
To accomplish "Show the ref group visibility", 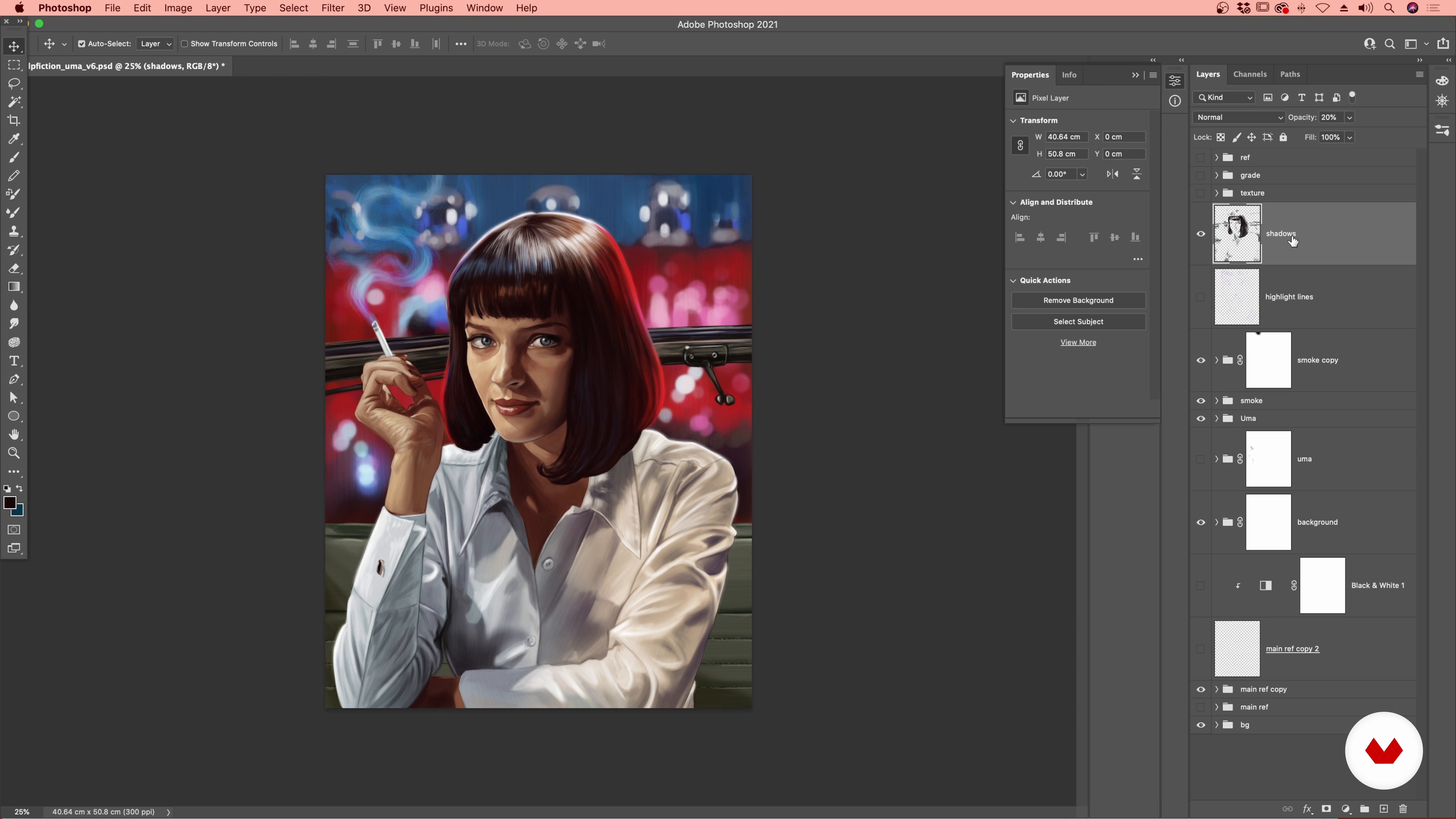I will point(1200,157).
